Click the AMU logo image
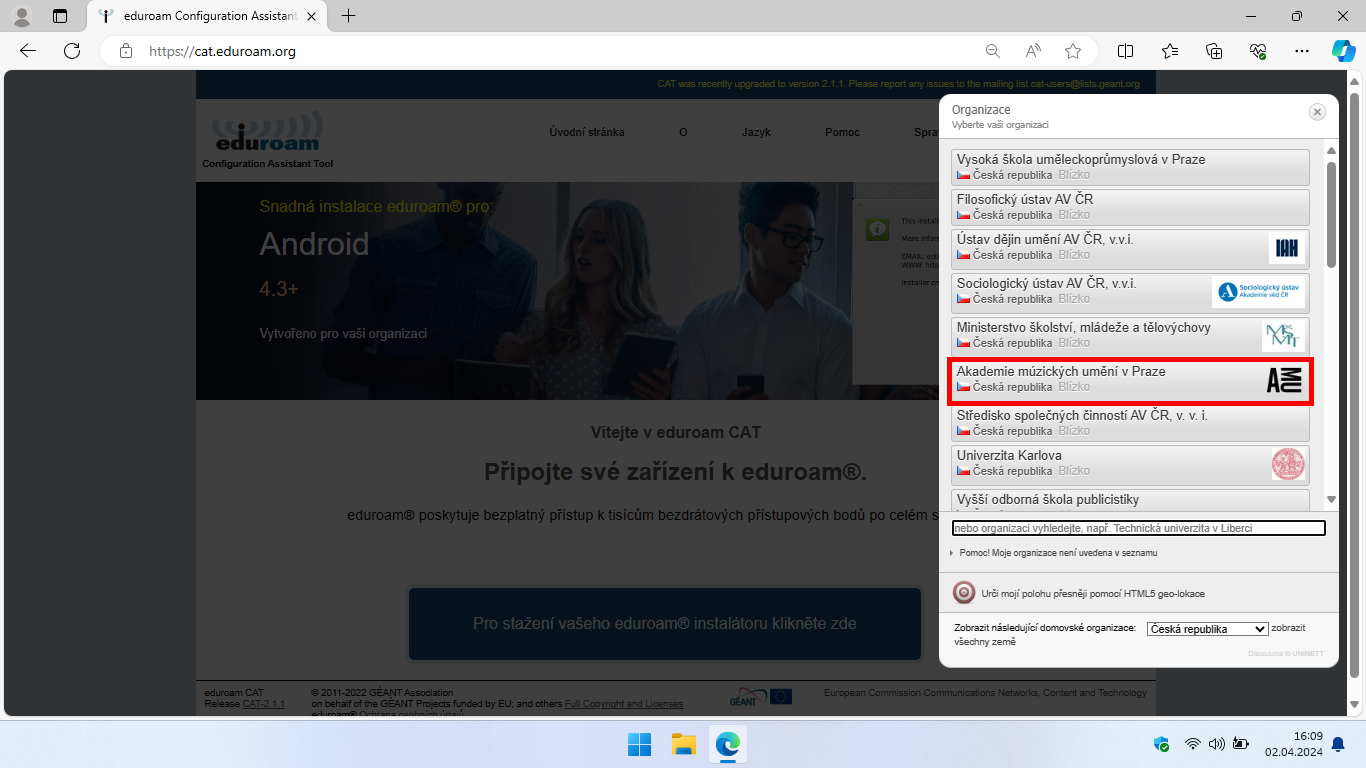Viewport: 1366px width, 768px height. pyautogui.click(x=1284, y=380)
